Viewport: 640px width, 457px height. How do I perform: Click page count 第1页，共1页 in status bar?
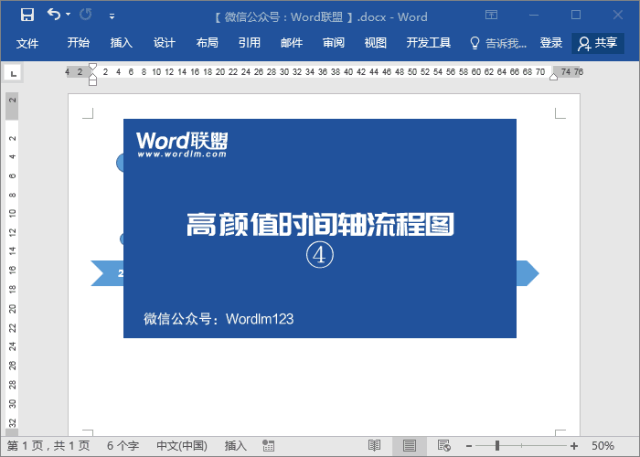pyautogui.click(x=48, y=446)
